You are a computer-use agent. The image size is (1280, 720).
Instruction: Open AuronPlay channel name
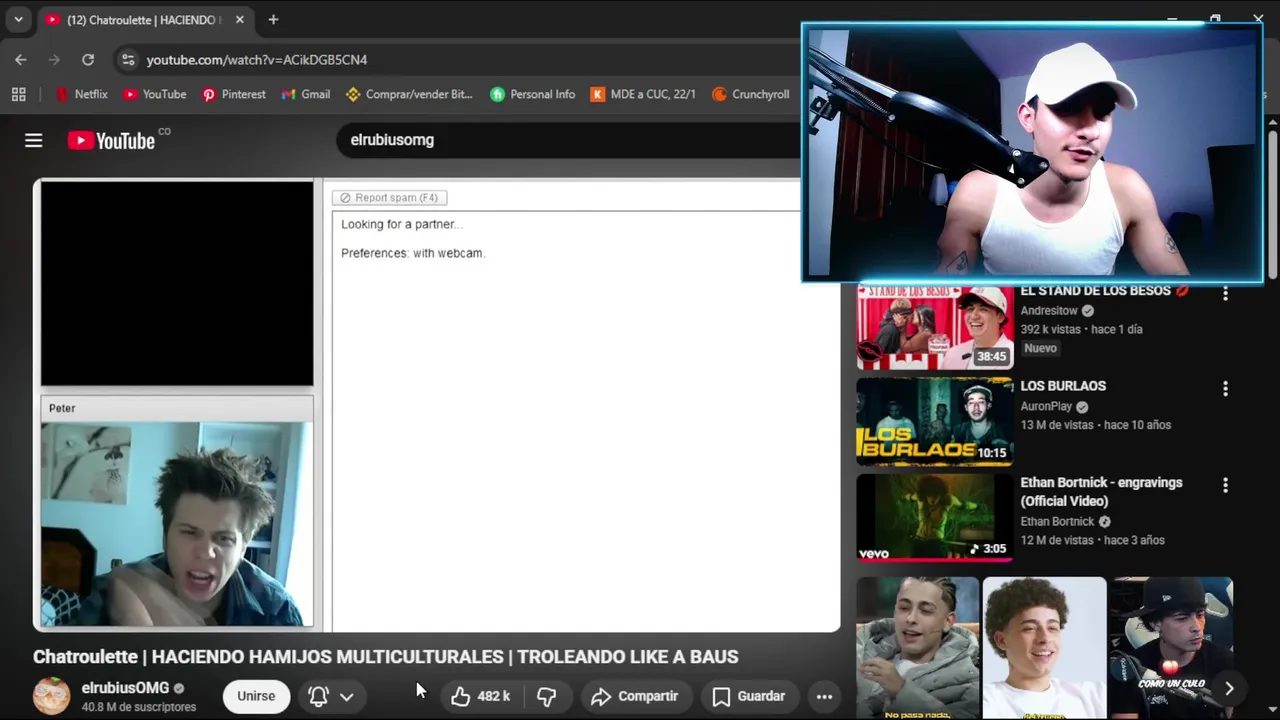point(1046,406)
